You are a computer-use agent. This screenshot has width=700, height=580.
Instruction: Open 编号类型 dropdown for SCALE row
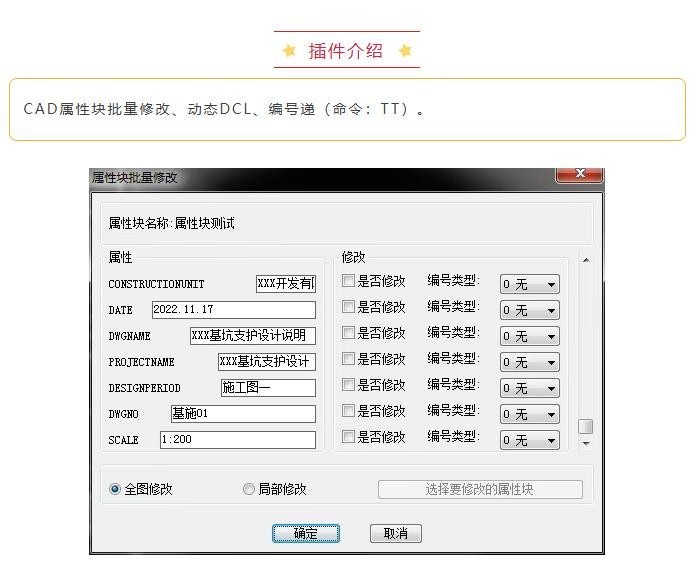pyautogui.click(x=529, y=440)
